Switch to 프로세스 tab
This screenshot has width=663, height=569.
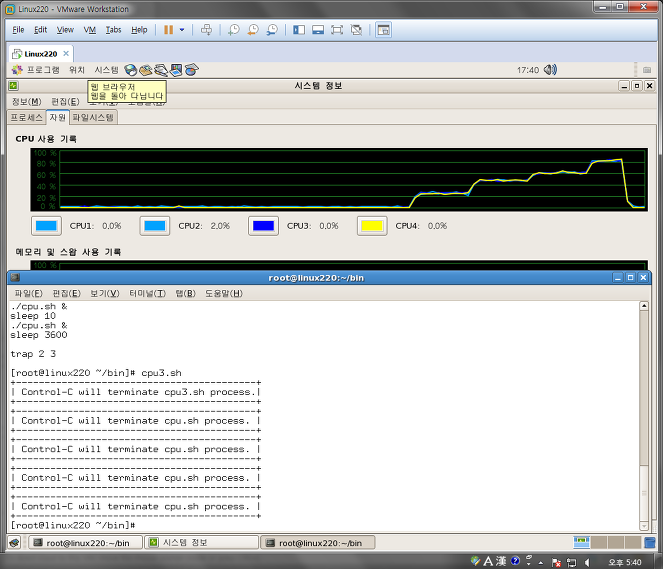[x=27, y=118]
